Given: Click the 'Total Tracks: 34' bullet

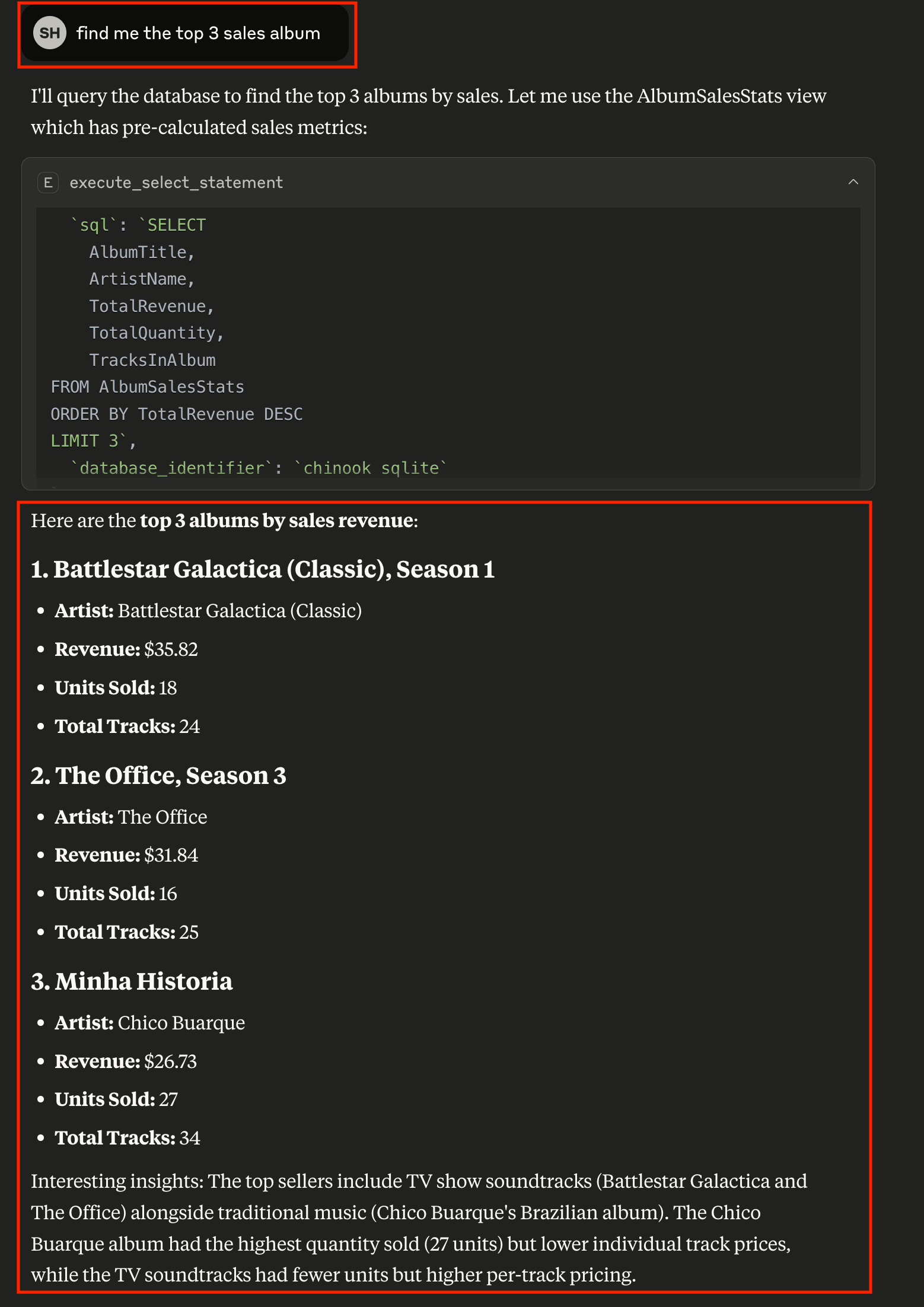Looking at the screenshot, I should tap(127, 1138).
